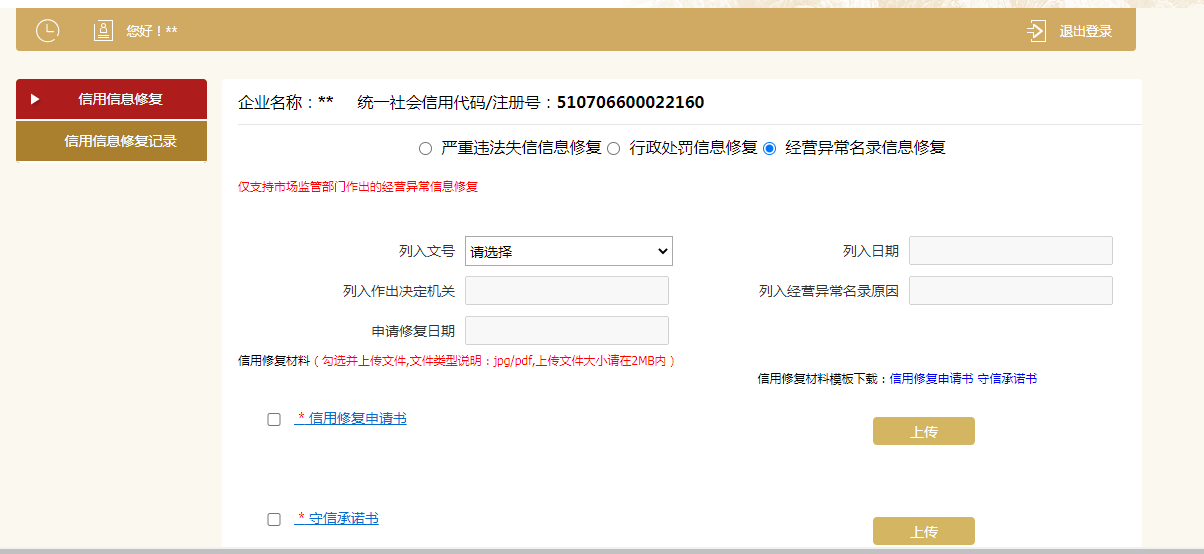This screenshot has height=554, width=1204.
Task: Click the 列入作出决定机关 input field
Action: 567,291
